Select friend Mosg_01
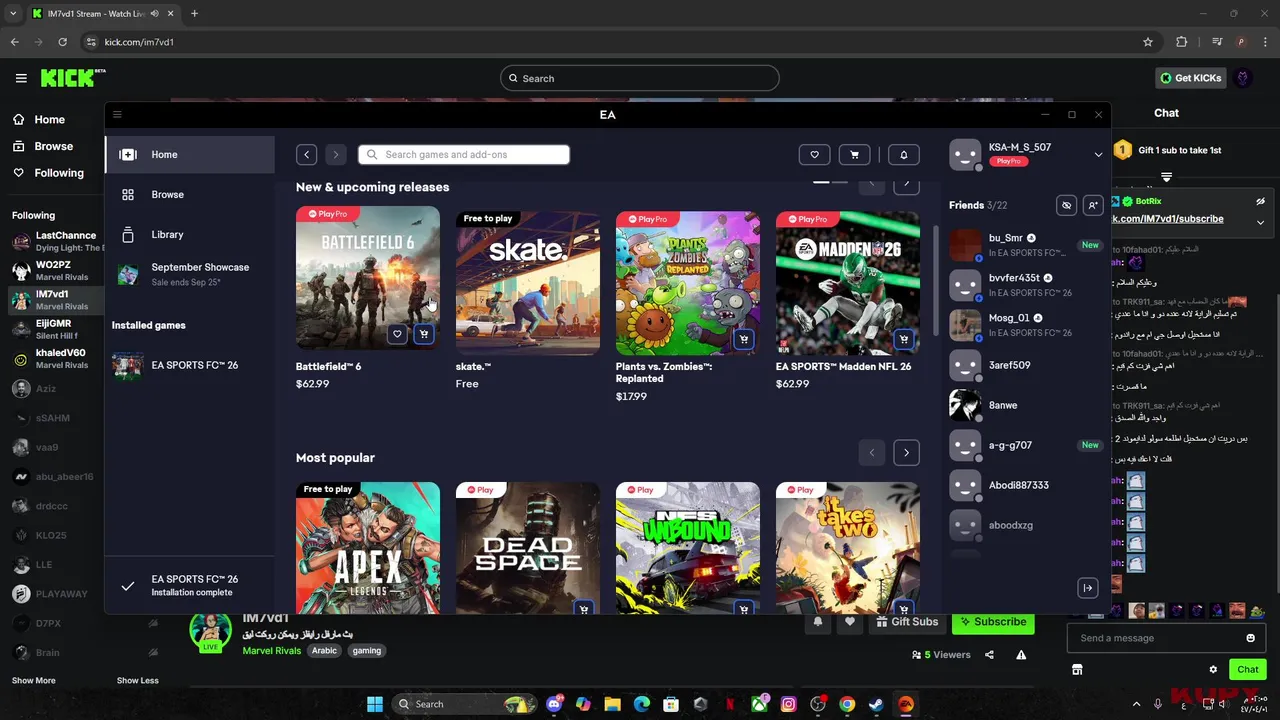Viewport: 1280px width, 720px height. (x=1026, y=325)
